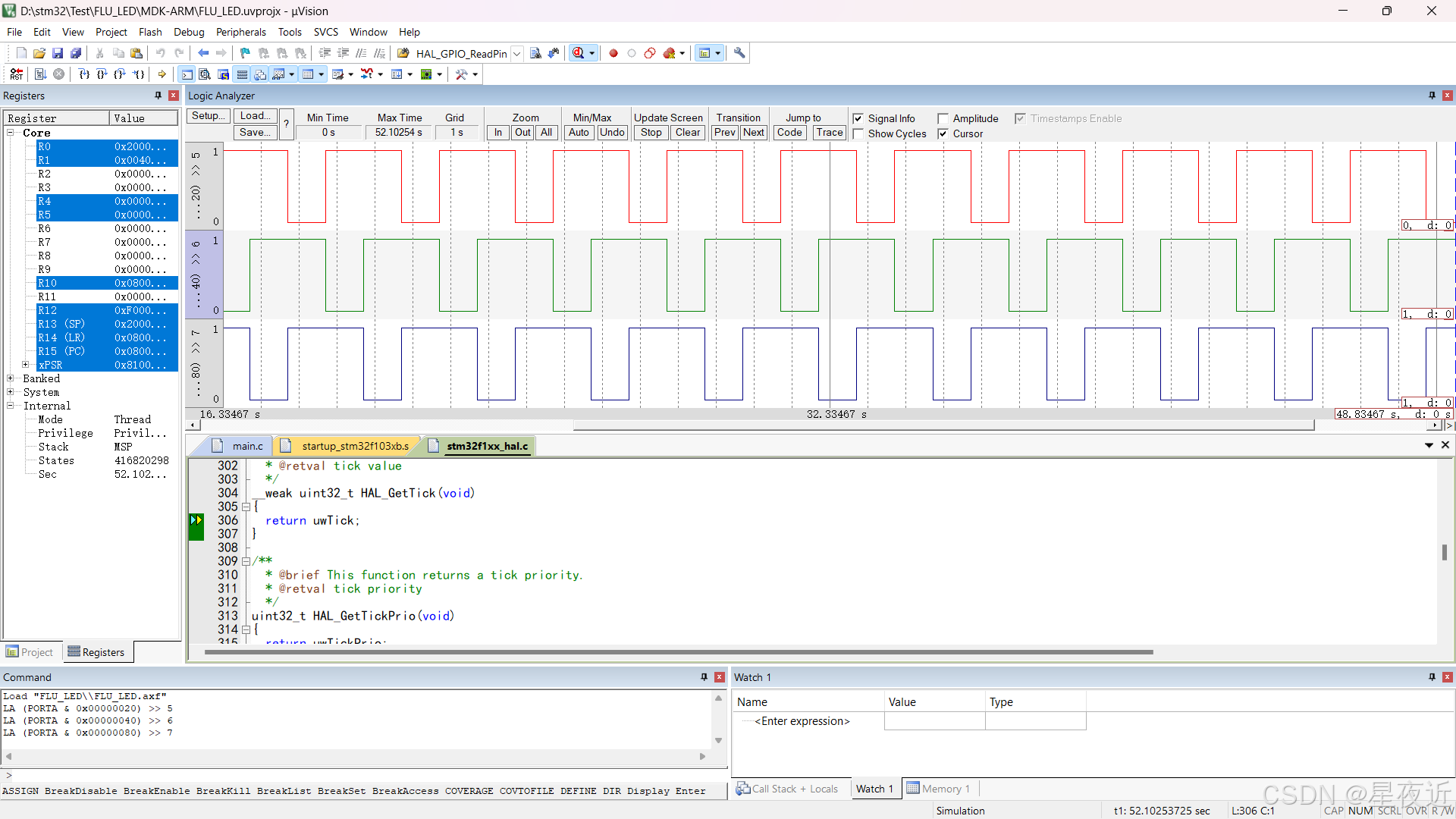Click the Logic Analyzer Setup button
Screen dimensions: 1456x819
coord(208,116)
